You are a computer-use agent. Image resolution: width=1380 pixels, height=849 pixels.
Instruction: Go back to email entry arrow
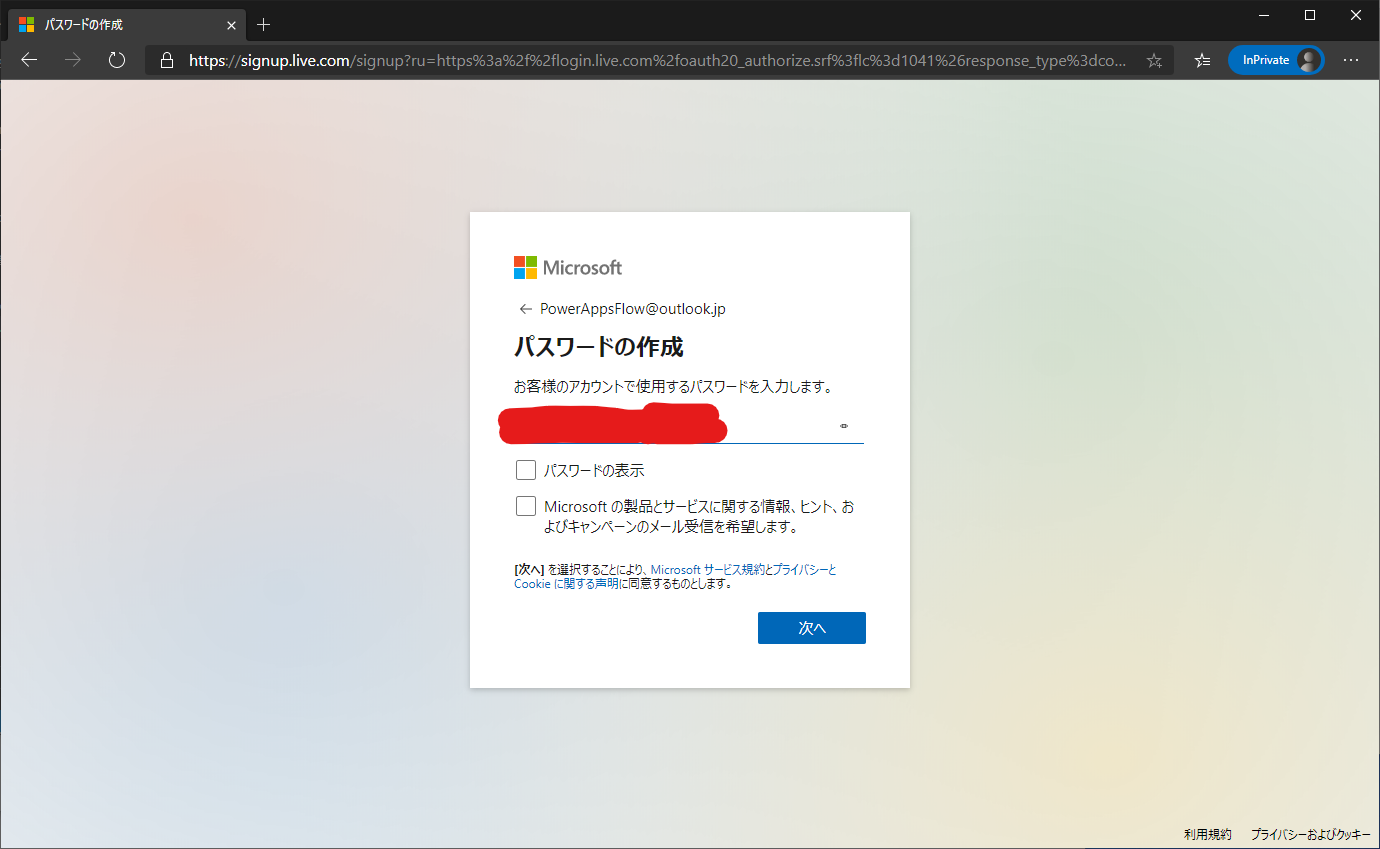coord(525,309)
